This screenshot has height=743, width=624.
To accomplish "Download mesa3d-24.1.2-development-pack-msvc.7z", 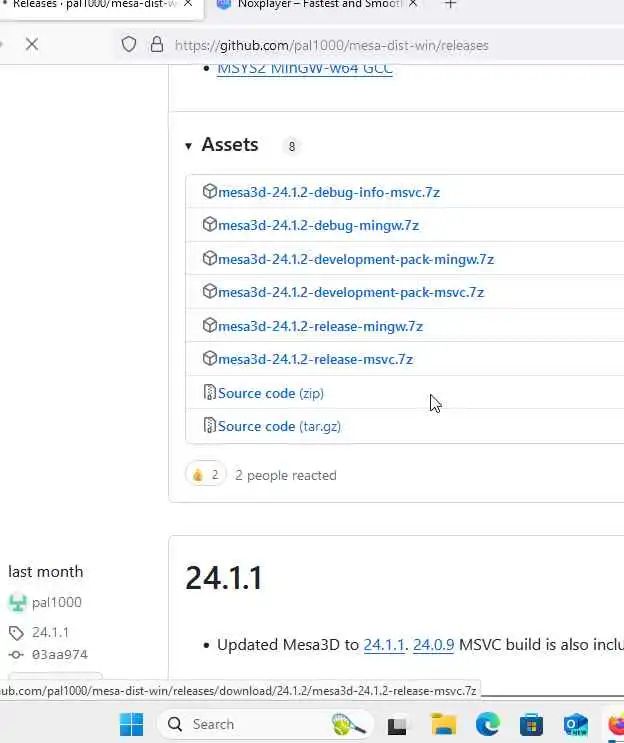I will [351, 292].
